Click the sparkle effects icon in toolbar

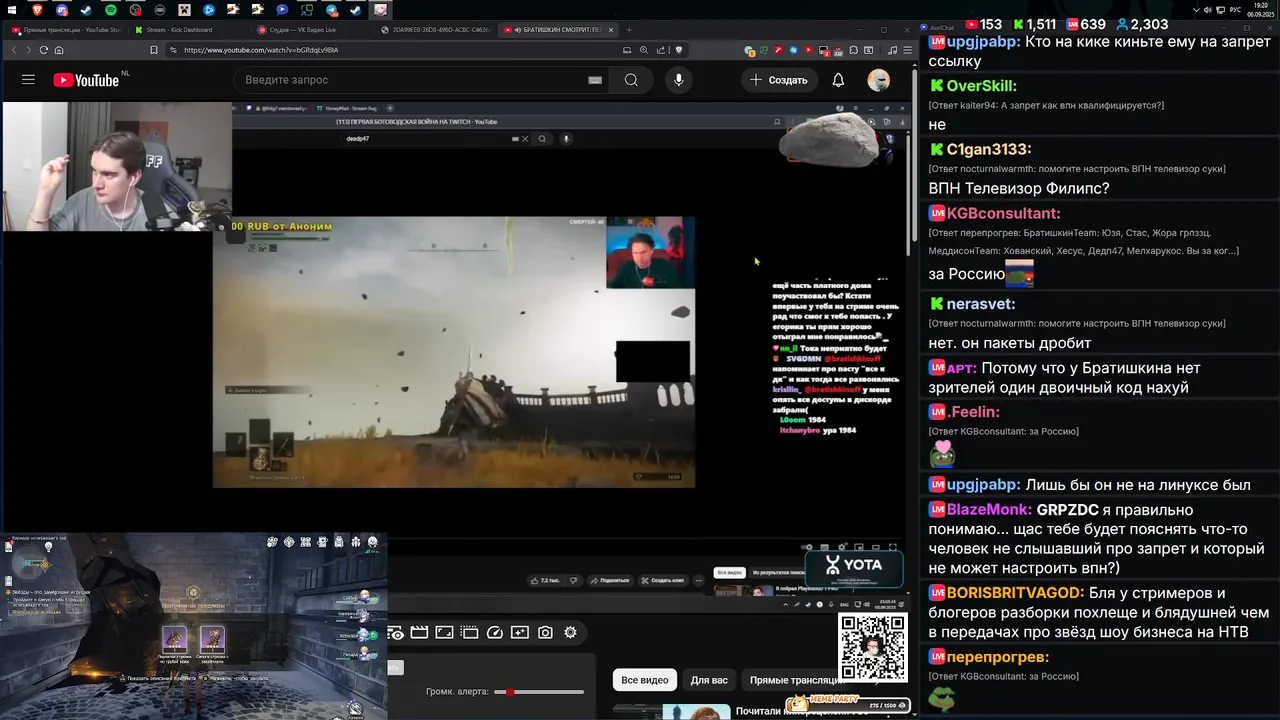pos(519,633)
